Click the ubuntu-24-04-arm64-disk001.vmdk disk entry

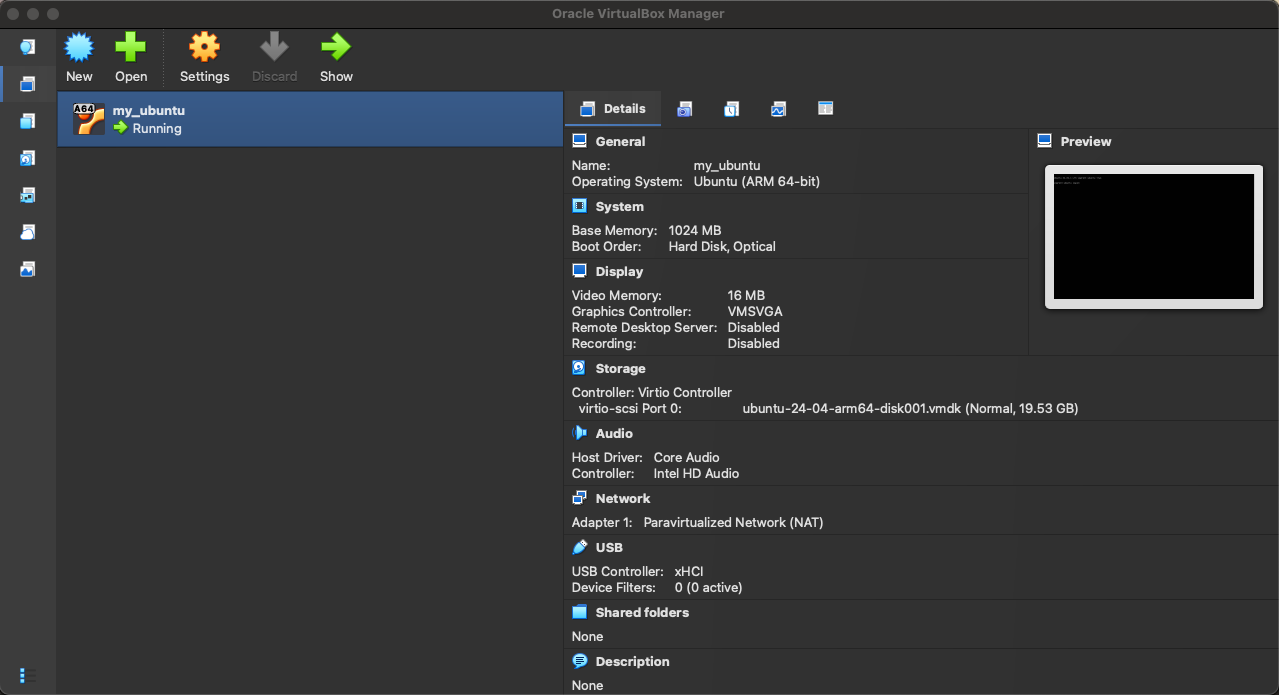coord(910,409)
